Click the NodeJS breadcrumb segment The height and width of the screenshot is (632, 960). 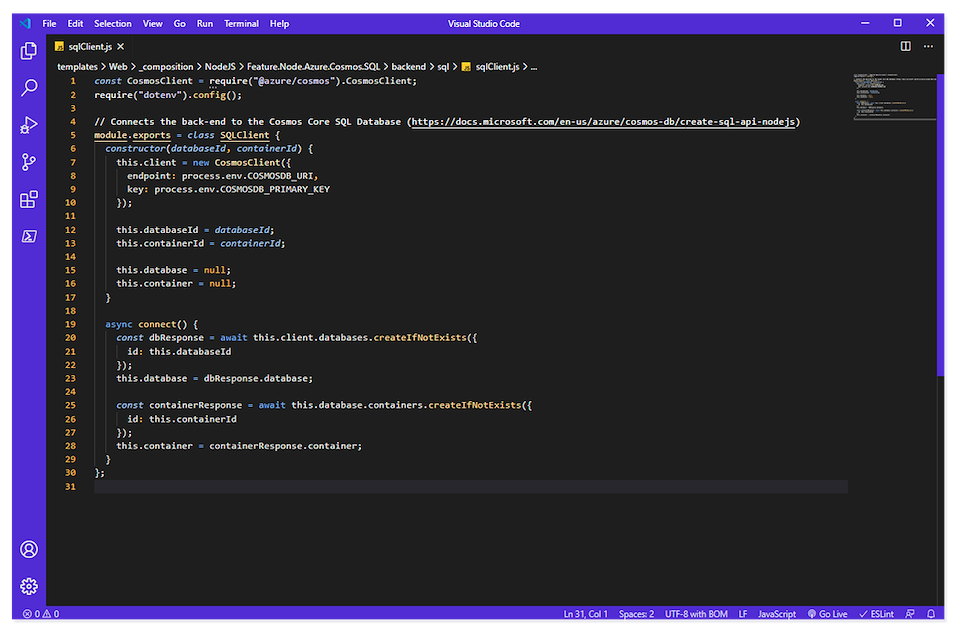pyautogui.click(x=220, y=67)
